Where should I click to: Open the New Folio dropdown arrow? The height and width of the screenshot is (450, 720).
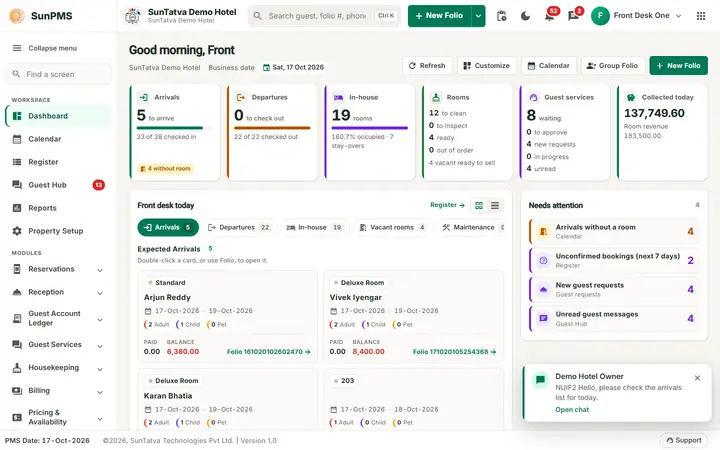[478, 16]
